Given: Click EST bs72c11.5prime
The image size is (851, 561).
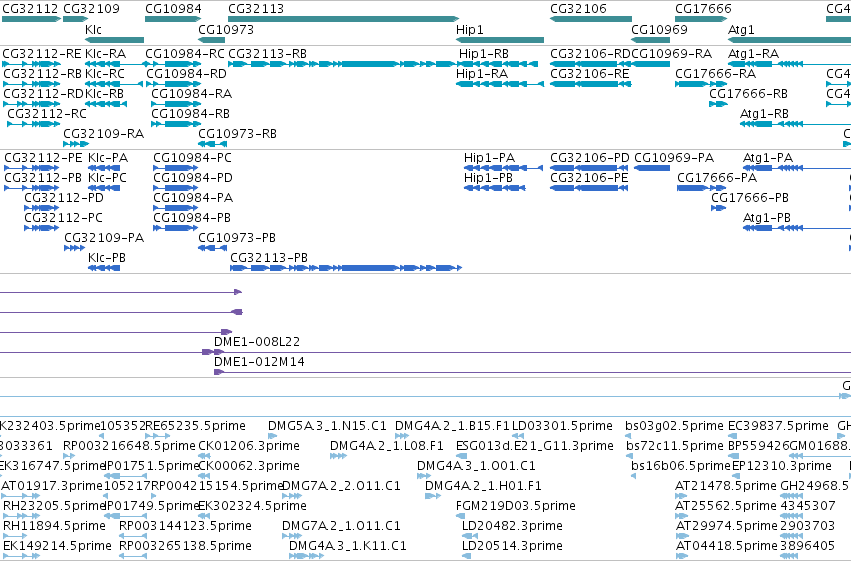Looking at the screenshot, I should click(675, 446).
